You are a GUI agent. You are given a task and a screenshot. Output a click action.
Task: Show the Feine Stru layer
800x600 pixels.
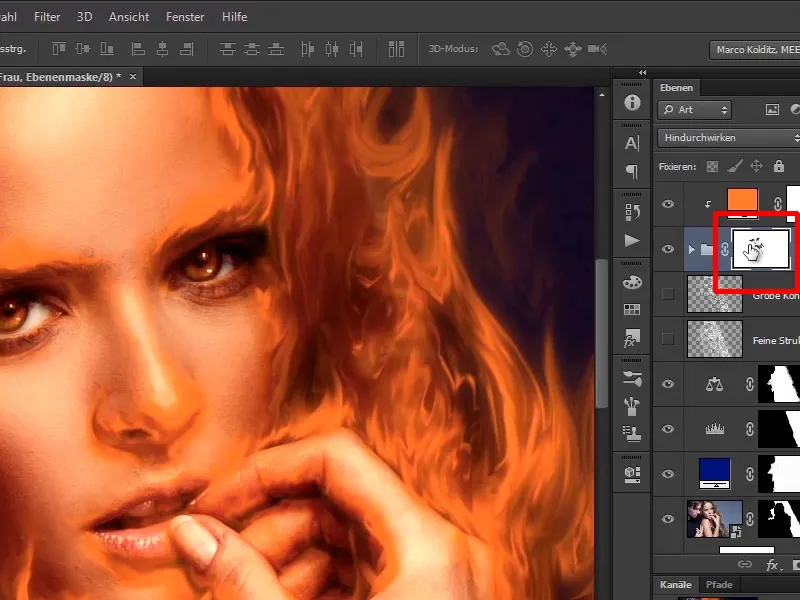point(668,339)
